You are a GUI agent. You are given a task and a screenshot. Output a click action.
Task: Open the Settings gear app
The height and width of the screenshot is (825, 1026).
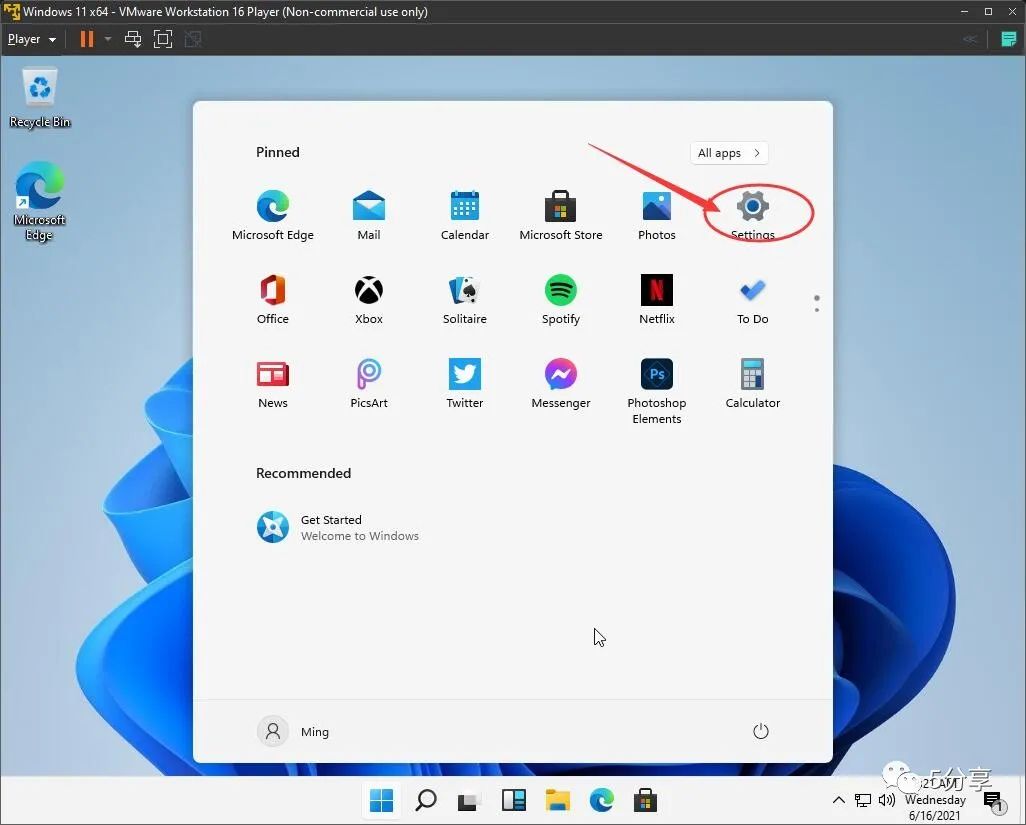tap(752, 215)
